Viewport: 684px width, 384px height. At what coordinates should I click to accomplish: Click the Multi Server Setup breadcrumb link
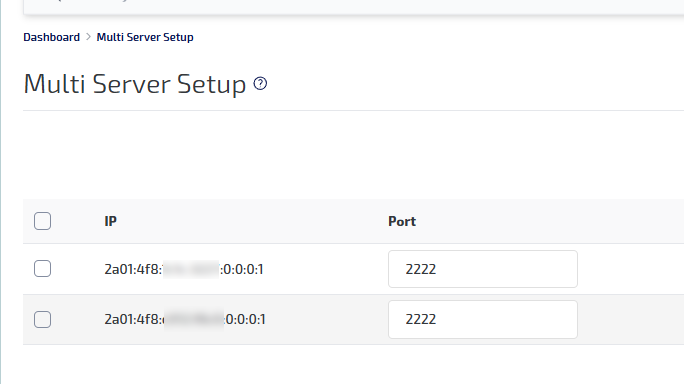[x=145, y=37]
